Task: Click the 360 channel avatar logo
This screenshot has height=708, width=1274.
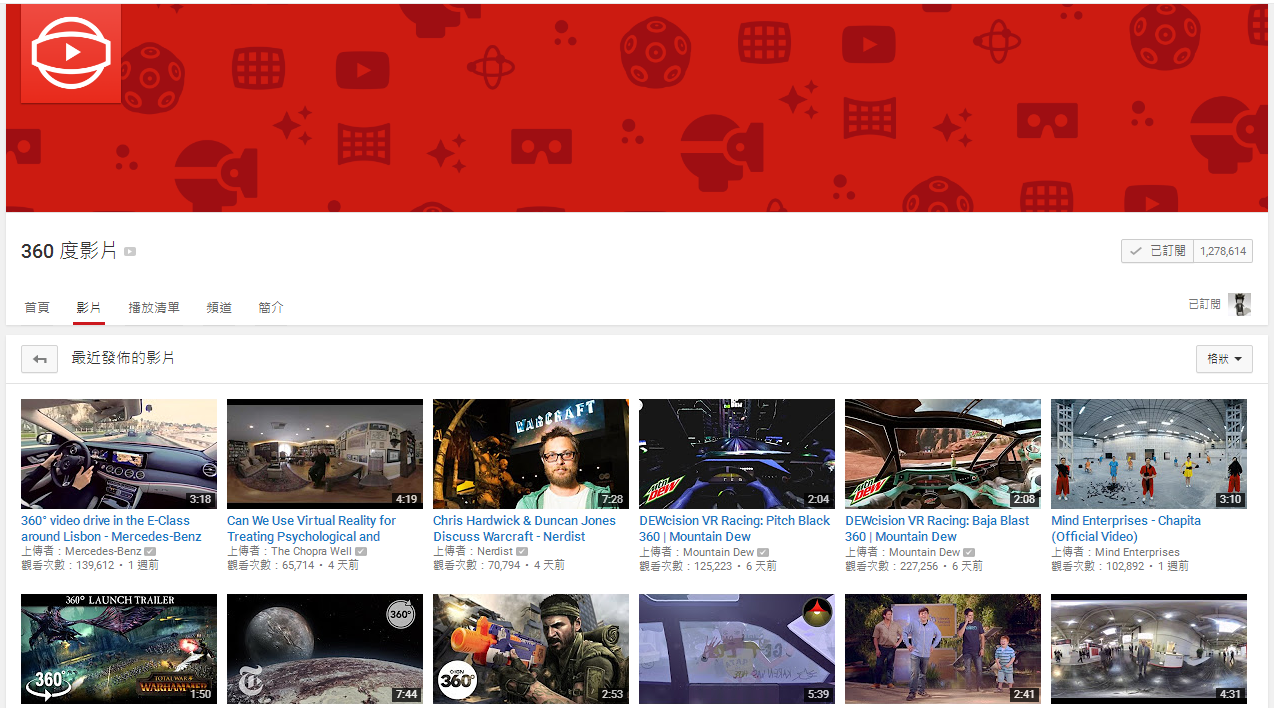Action: coord(71,52)
